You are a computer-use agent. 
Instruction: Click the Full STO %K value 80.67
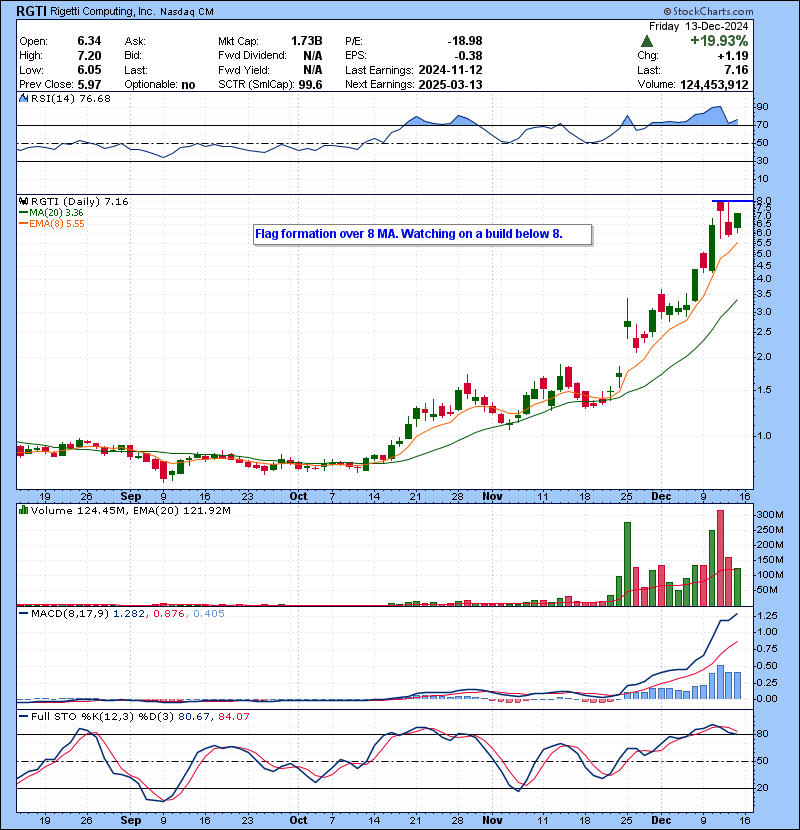tap(193, 716)
